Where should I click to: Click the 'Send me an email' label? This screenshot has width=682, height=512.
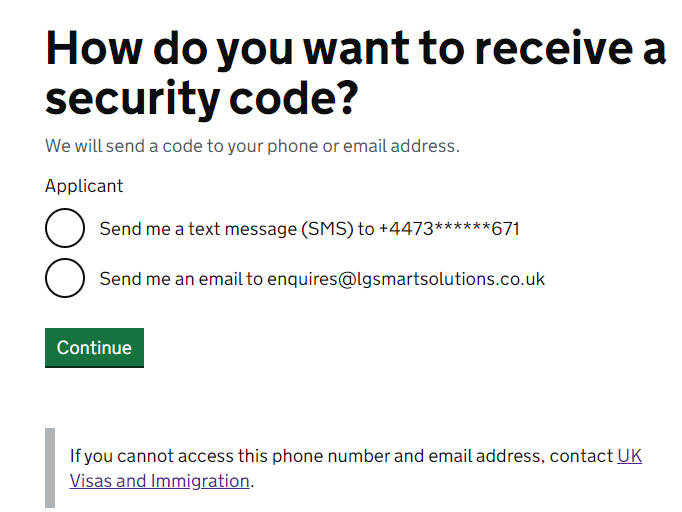pyautogui.click(x=182, y=279)
